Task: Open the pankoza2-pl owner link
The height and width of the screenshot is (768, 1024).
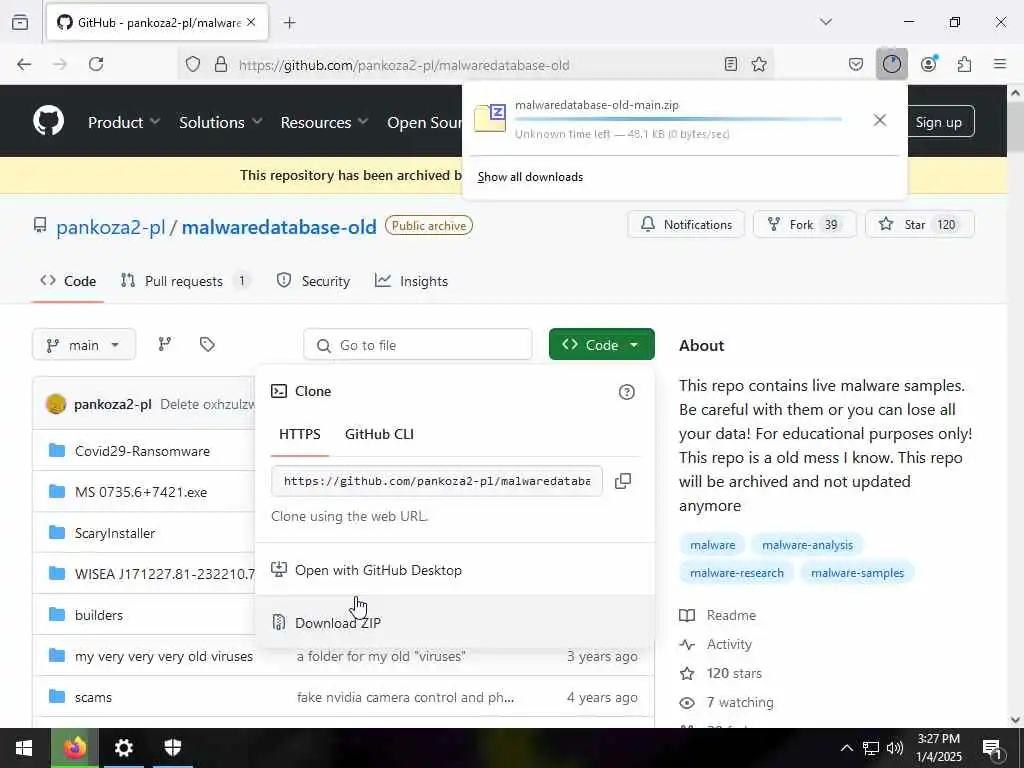Action: pos(110,227)
